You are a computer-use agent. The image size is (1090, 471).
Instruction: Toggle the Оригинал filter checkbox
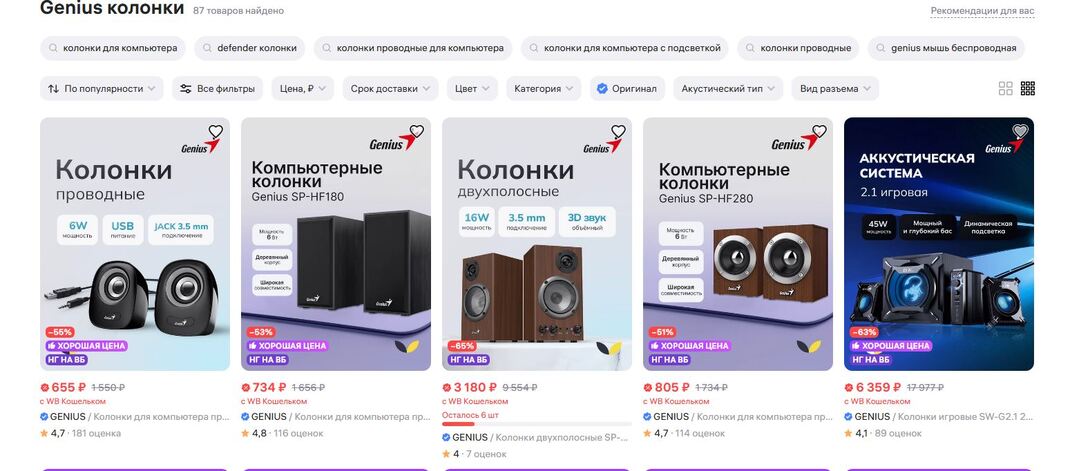628,88
